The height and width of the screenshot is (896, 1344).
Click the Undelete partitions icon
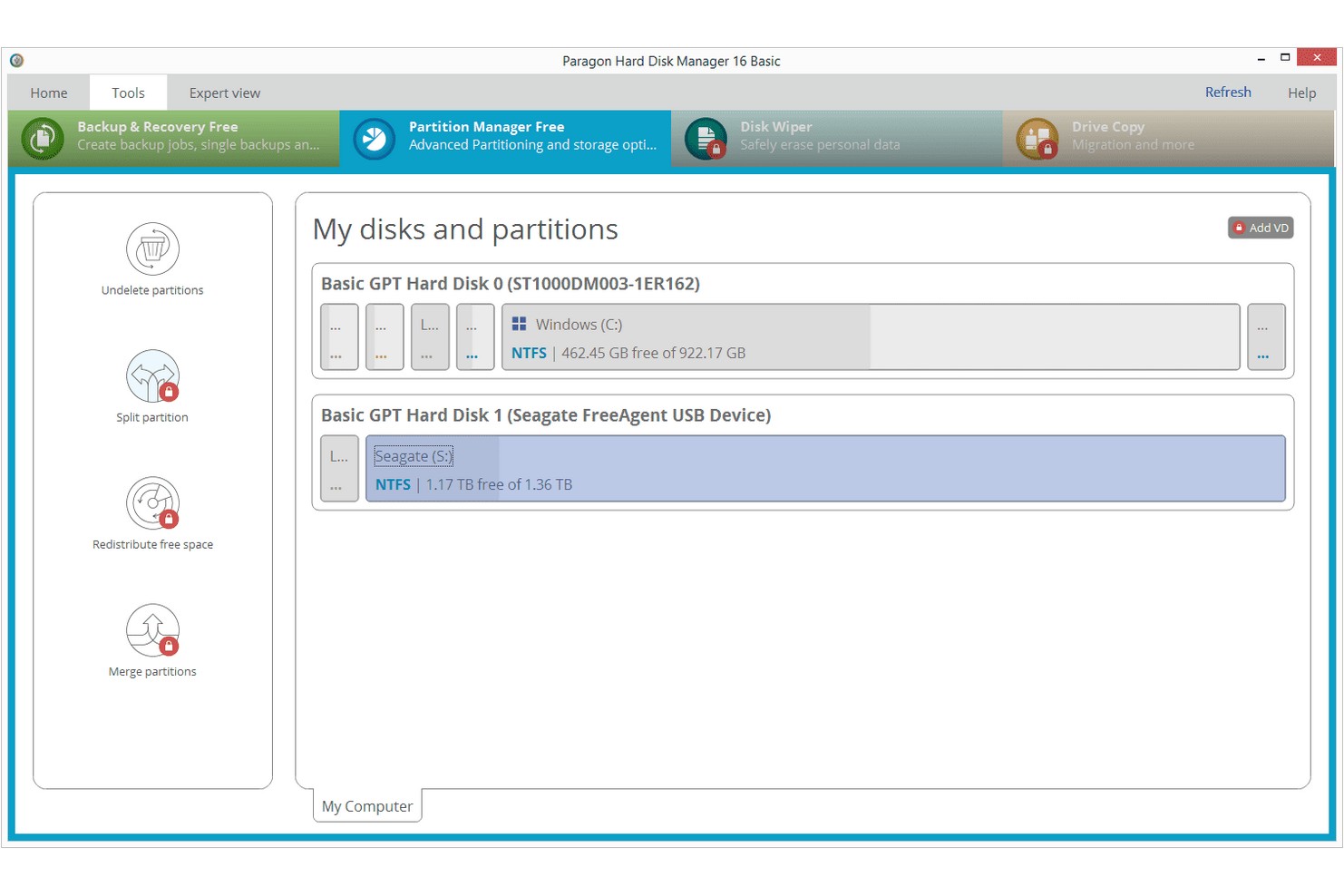152,248
